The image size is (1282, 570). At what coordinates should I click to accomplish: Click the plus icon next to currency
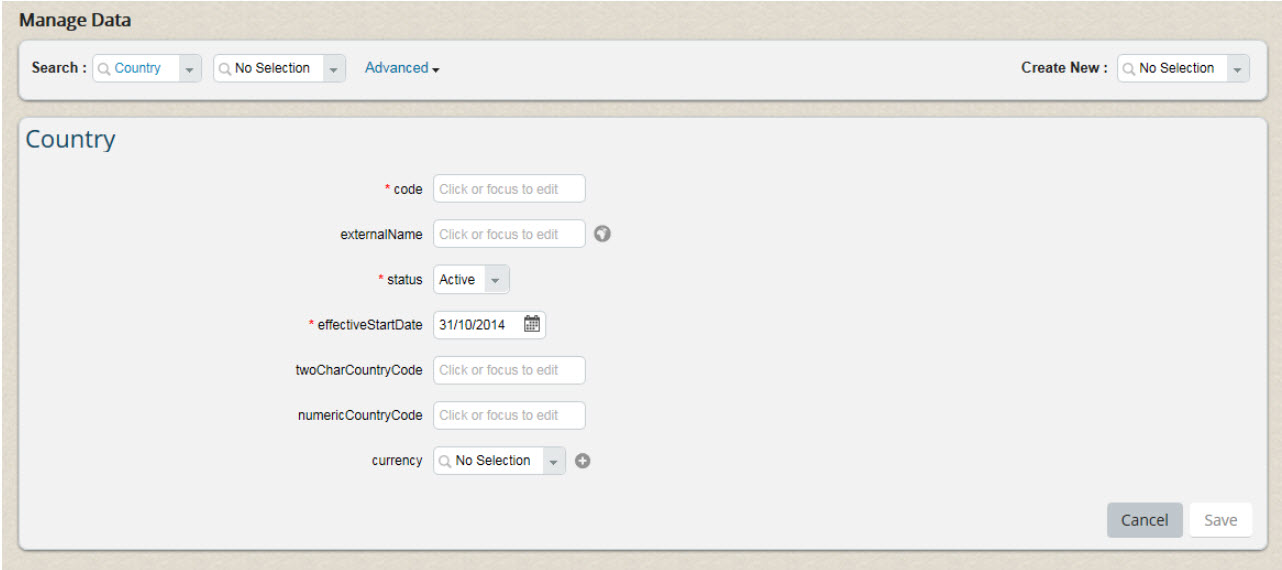(x=583, y=461)
